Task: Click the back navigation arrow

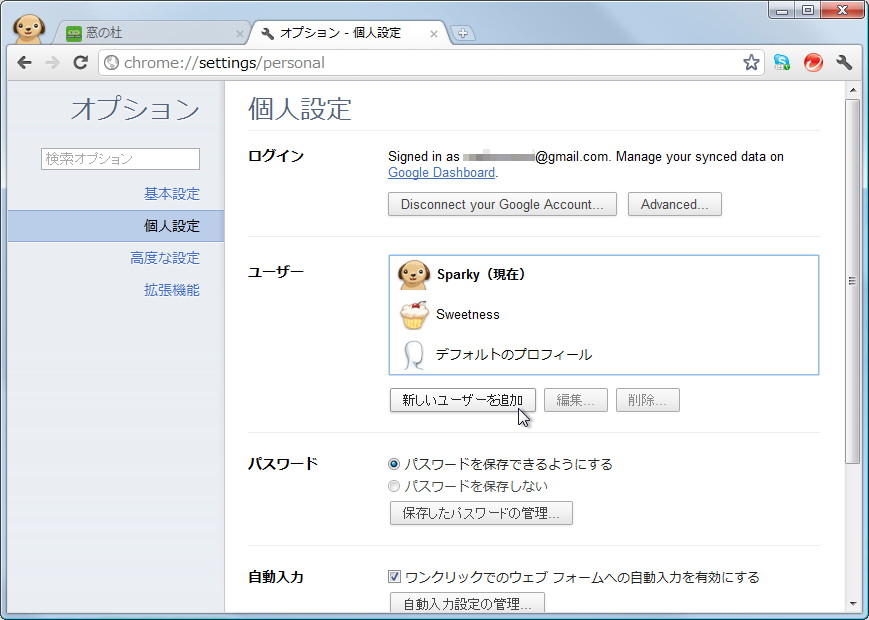Action: pyautogui.click(x=24, y=62)
